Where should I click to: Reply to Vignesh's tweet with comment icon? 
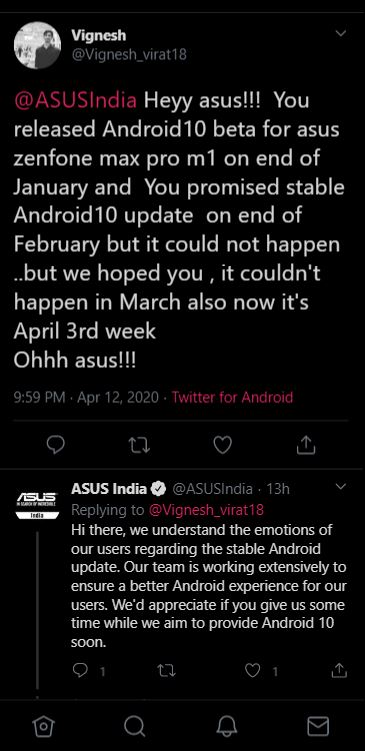56,445
